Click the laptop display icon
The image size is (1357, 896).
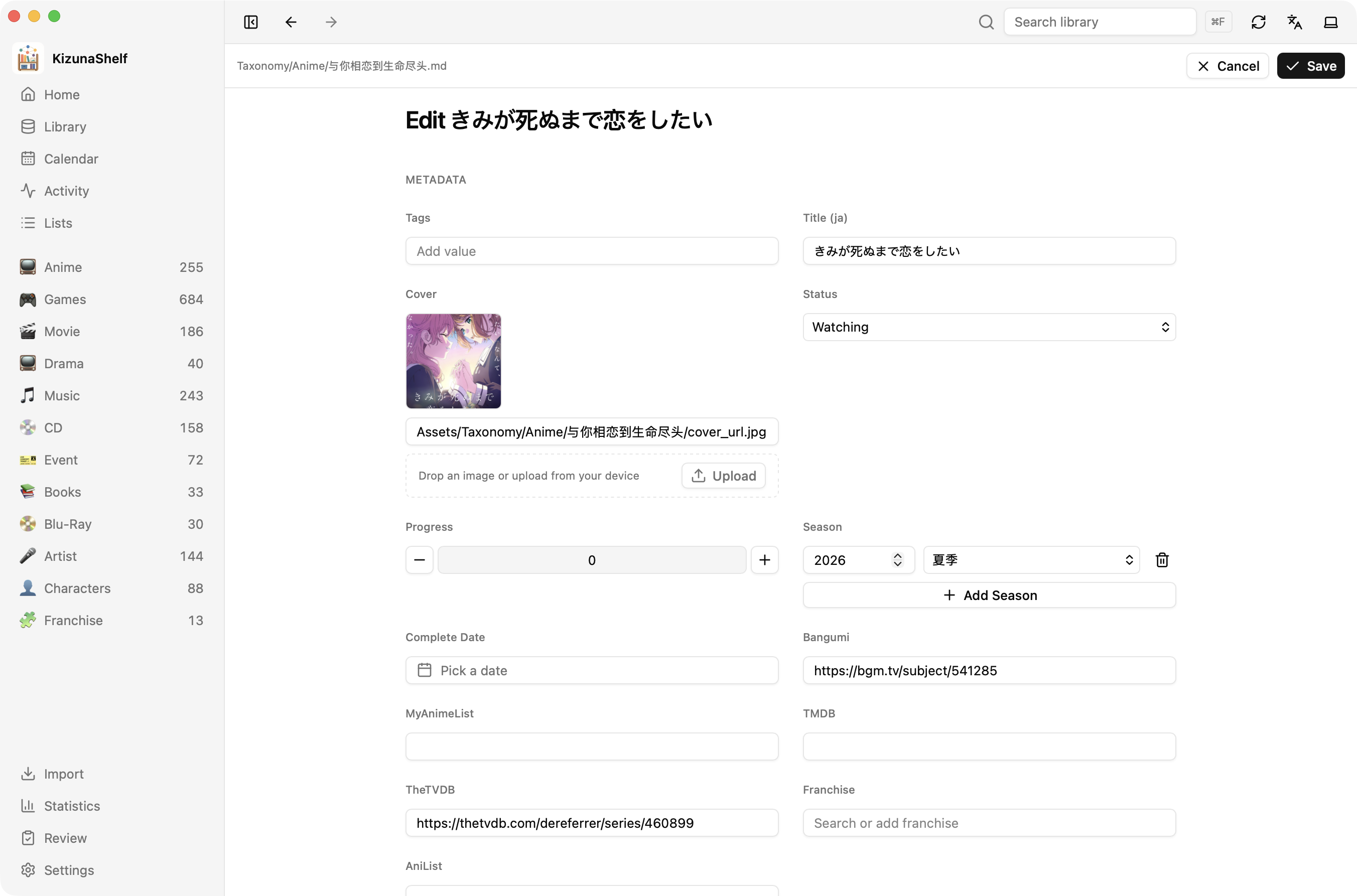[1331, 22]
